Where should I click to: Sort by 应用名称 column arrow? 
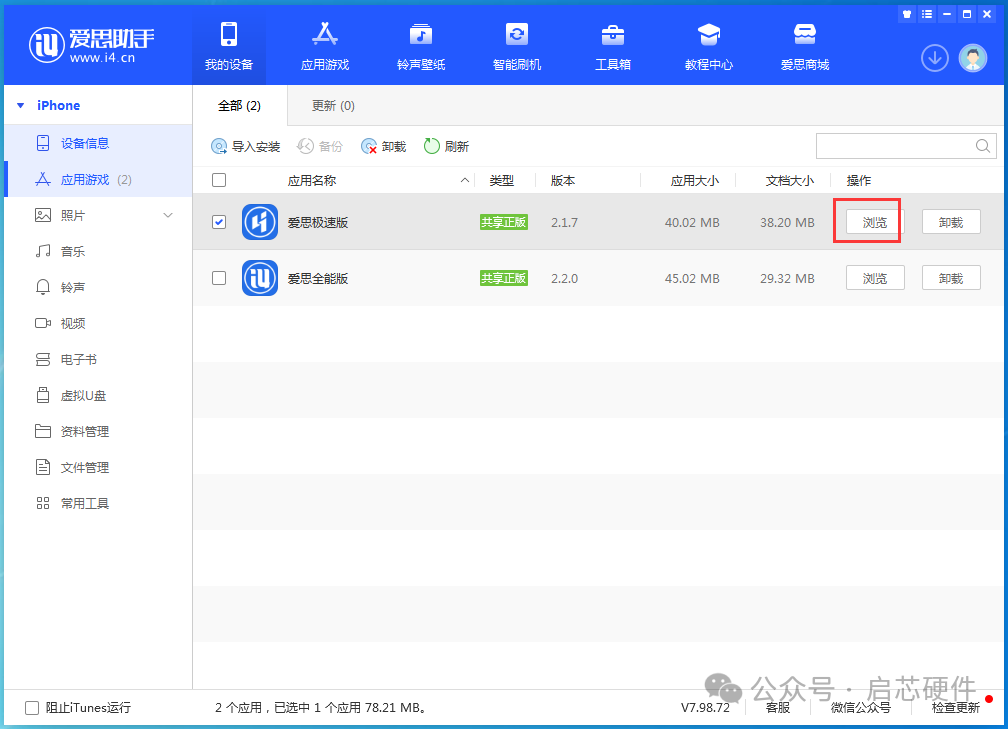465,181
